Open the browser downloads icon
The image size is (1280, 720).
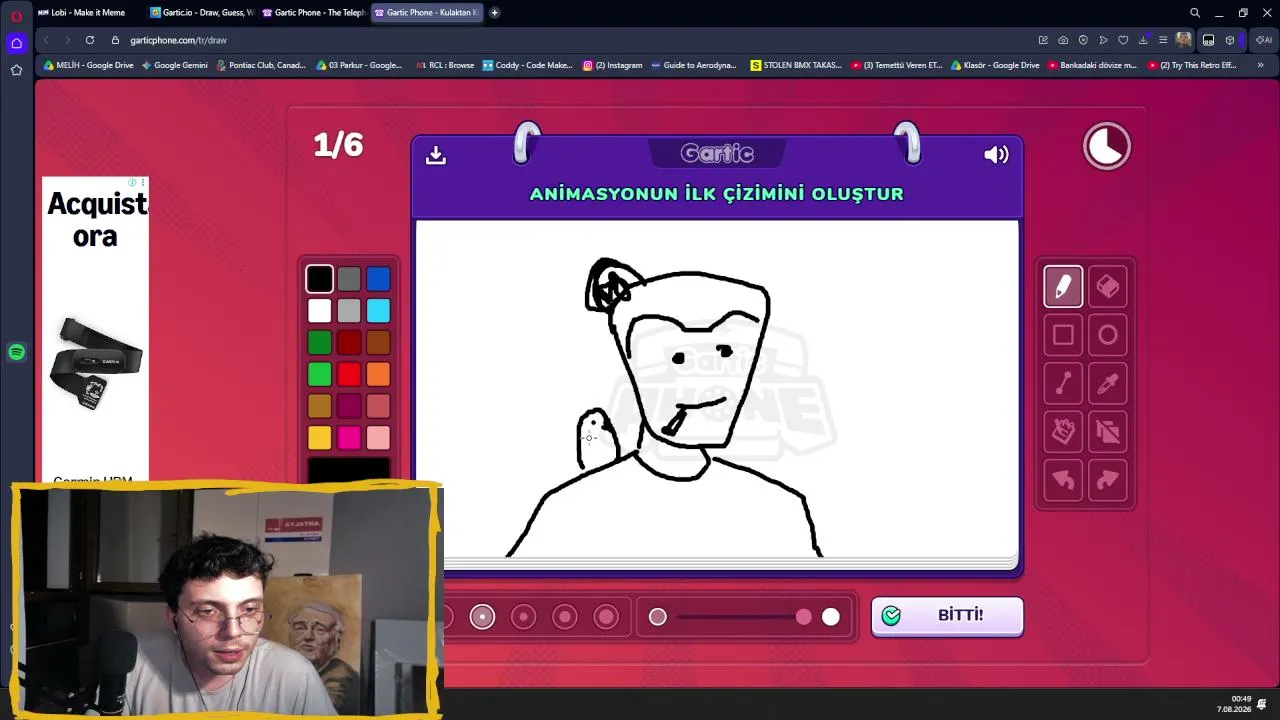1143,40
